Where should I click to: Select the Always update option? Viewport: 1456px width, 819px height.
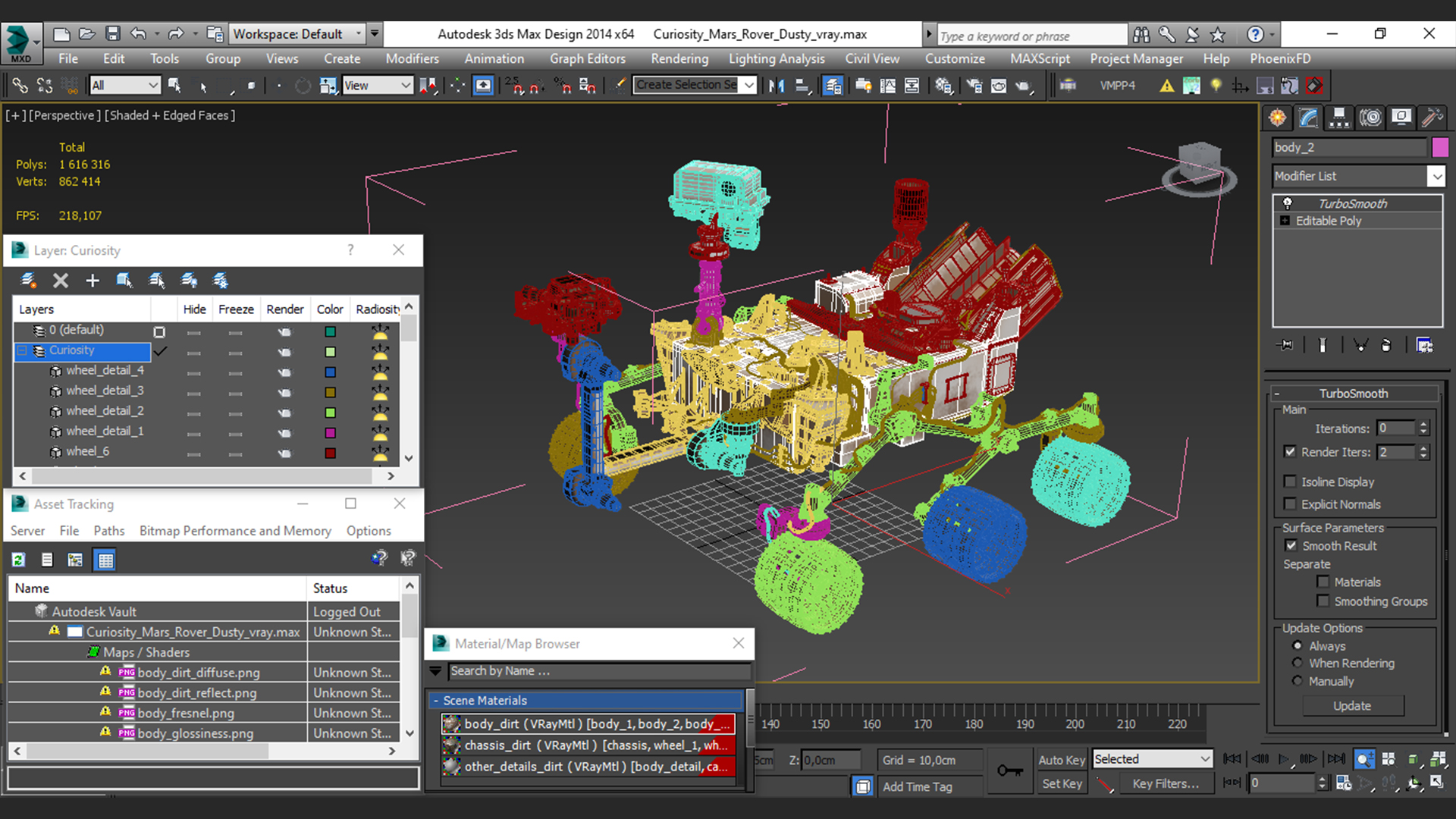pyautogui.click(x=1298, y=646)
